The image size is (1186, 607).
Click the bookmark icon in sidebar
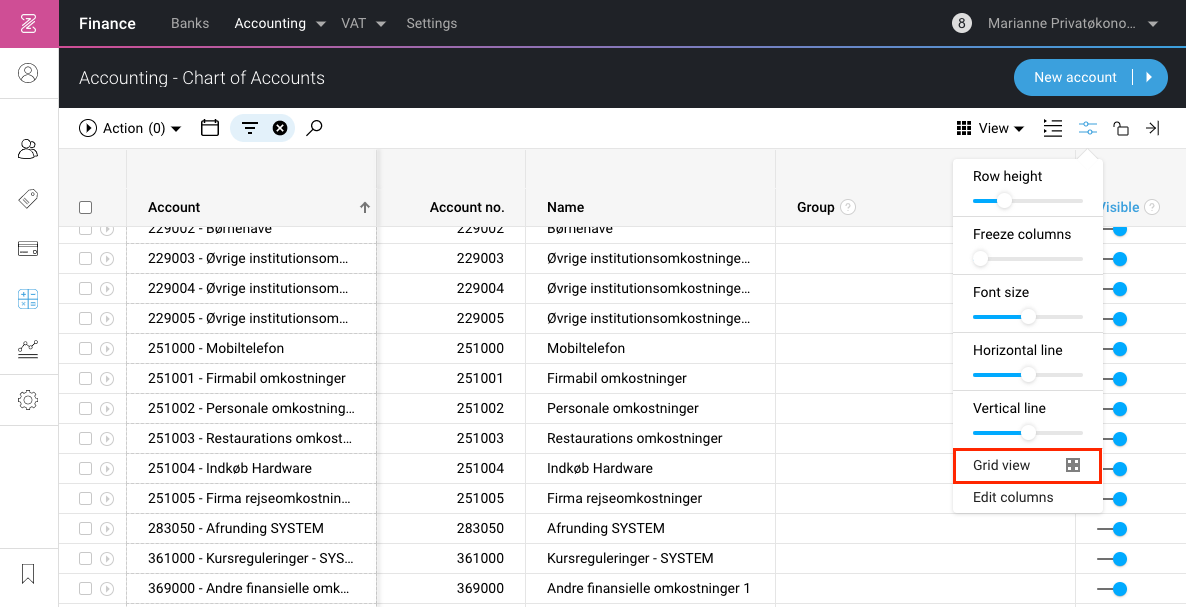[28, 574]
